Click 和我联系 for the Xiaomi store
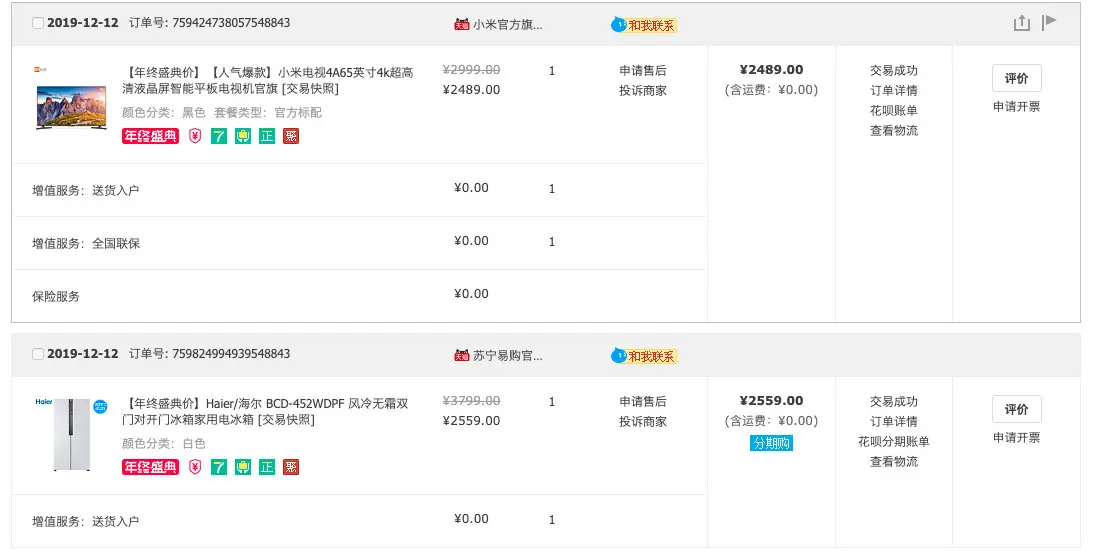 [644, 25]
